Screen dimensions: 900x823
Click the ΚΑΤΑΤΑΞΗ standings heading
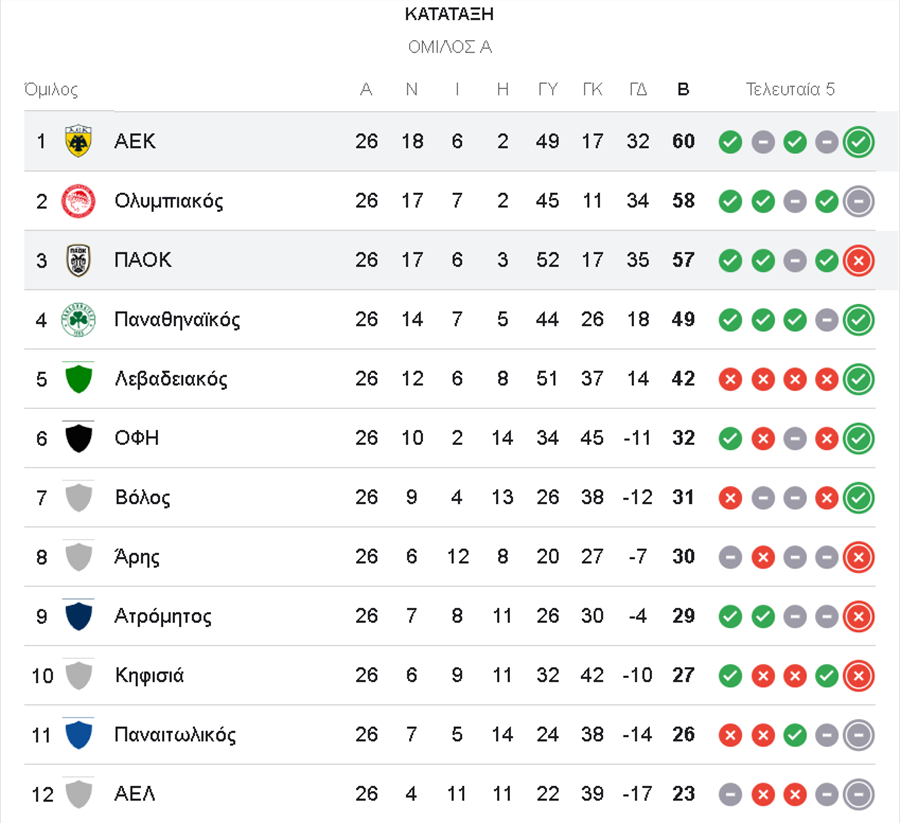click(x=450, y=14)
